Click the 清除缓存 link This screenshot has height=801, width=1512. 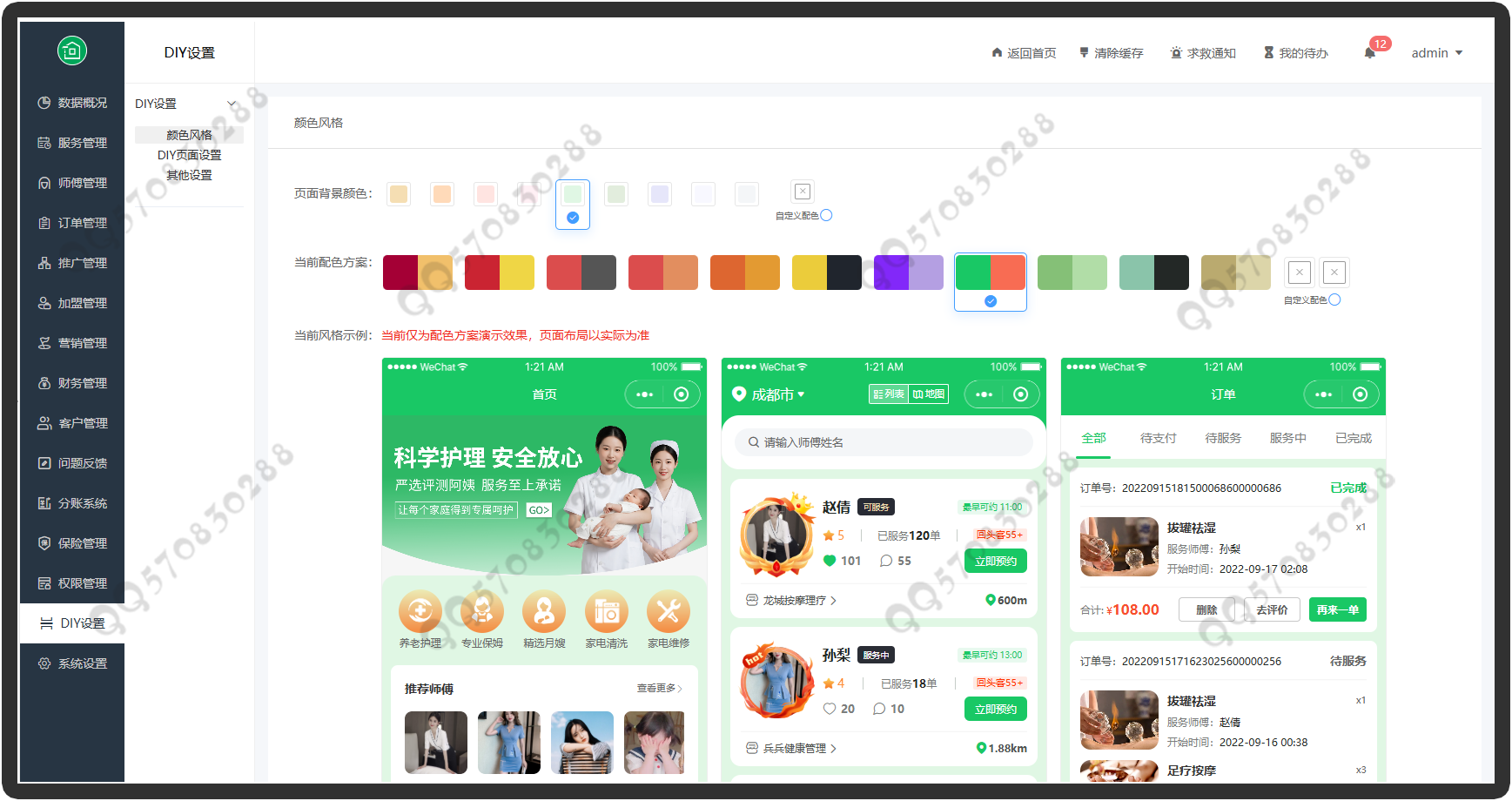click(x=1112, y=53)
